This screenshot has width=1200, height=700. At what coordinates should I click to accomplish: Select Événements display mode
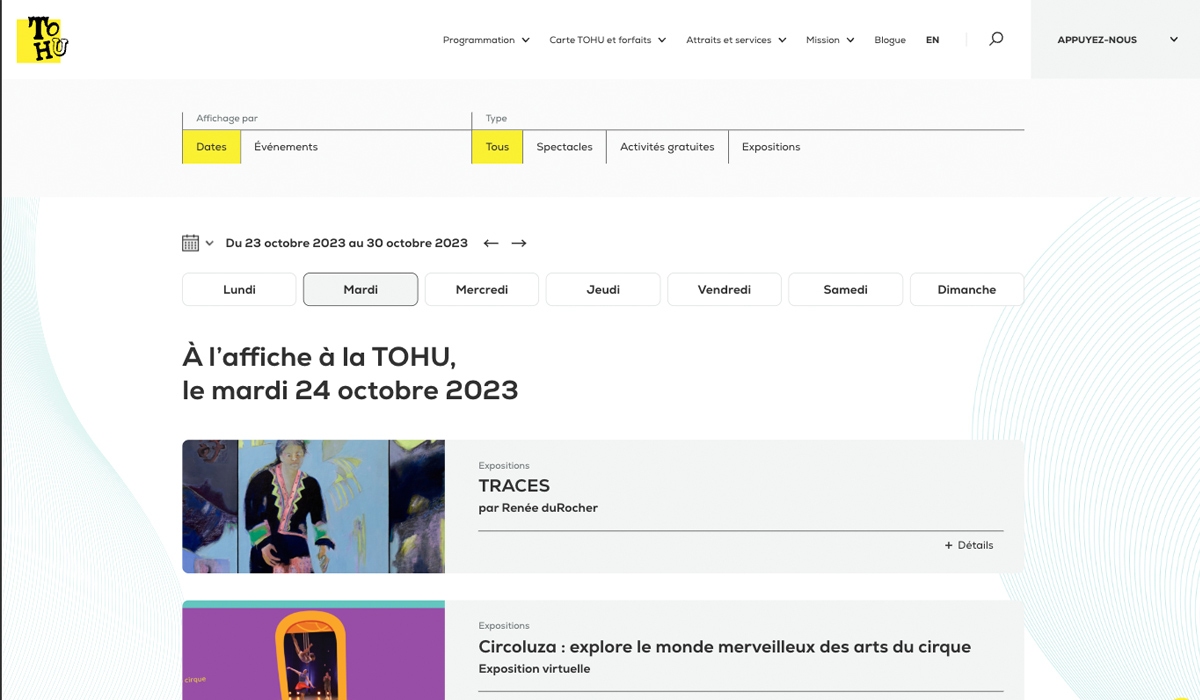tap(286, 147)
